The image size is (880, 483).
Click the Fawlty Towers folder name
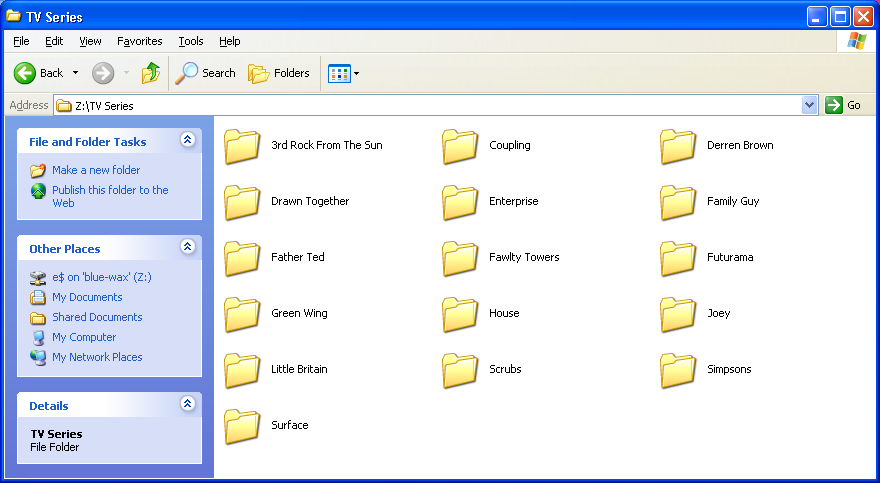click(x=524, y=257)
